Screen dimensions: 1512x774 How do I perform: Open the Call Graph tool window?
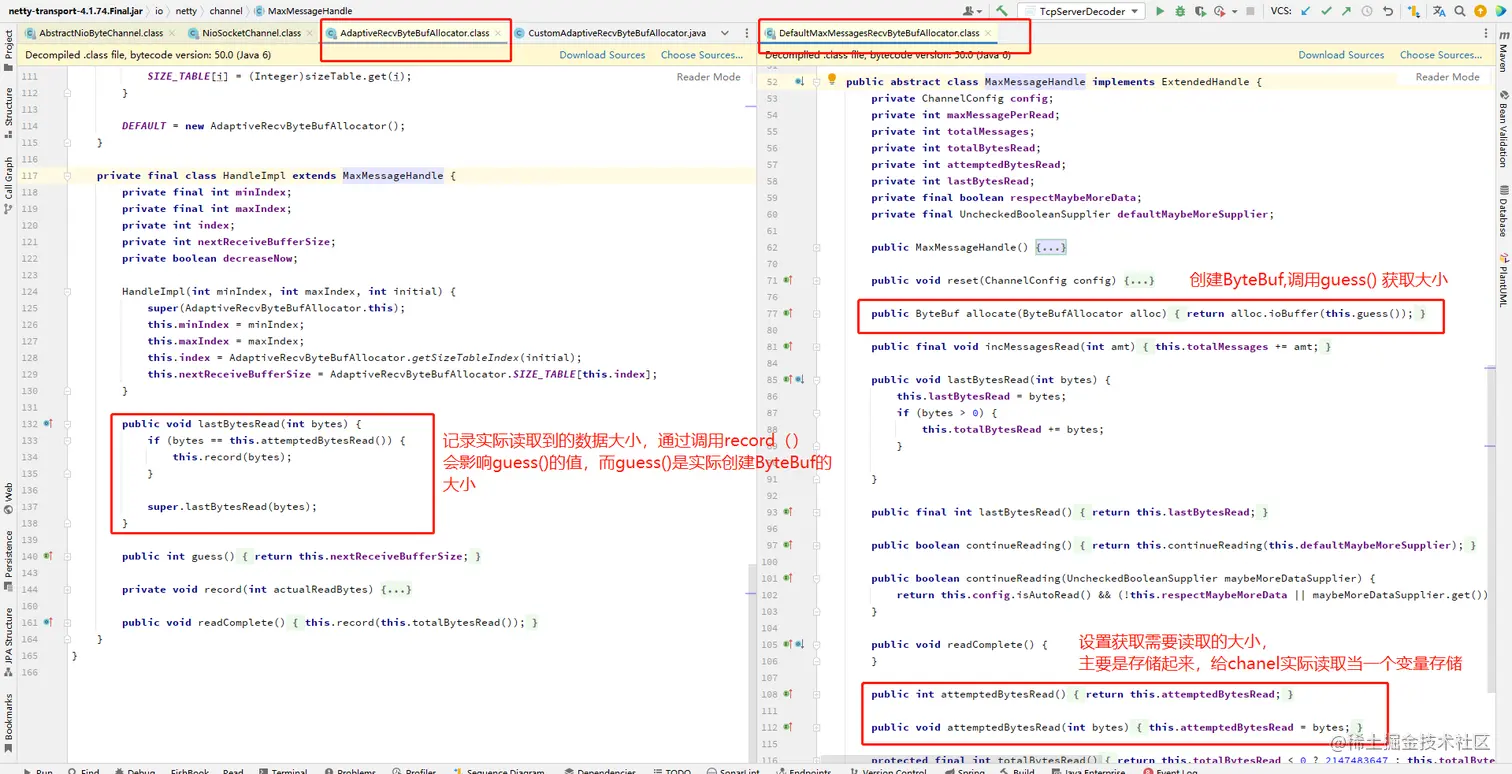tap(8, 185)
